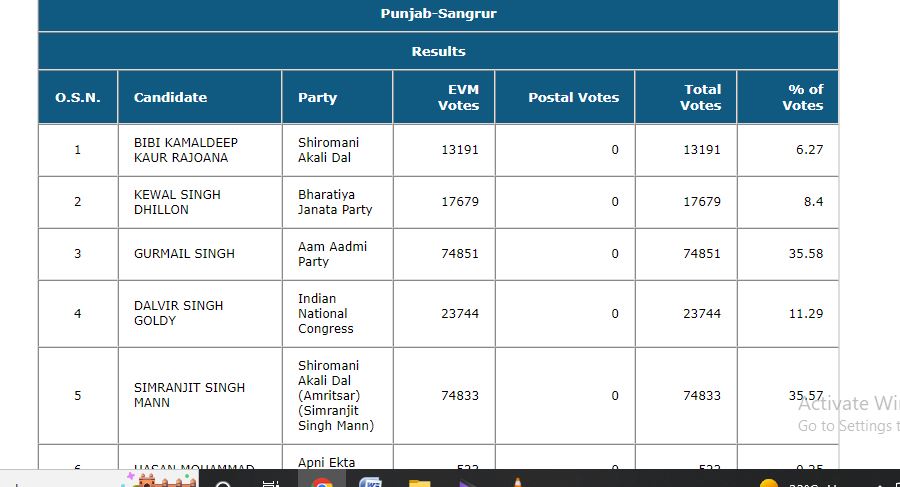Select the Punjab-Sangrur title bar
Viewport: 900px width, 487px height.
[438, 14]
